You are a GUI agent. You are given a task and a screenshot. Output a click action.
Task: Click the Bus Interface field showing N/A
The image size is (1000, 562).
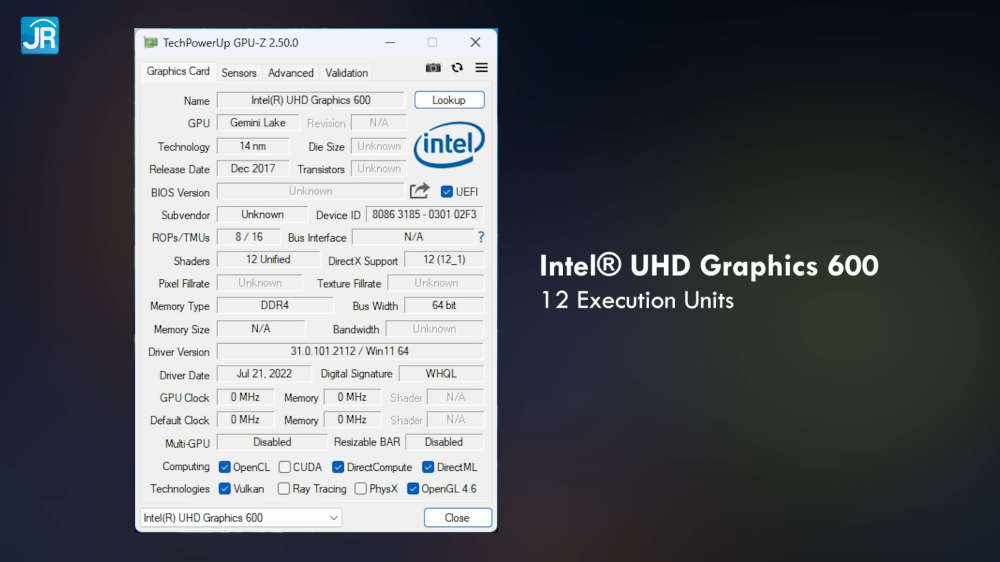(x=413, y=237)
